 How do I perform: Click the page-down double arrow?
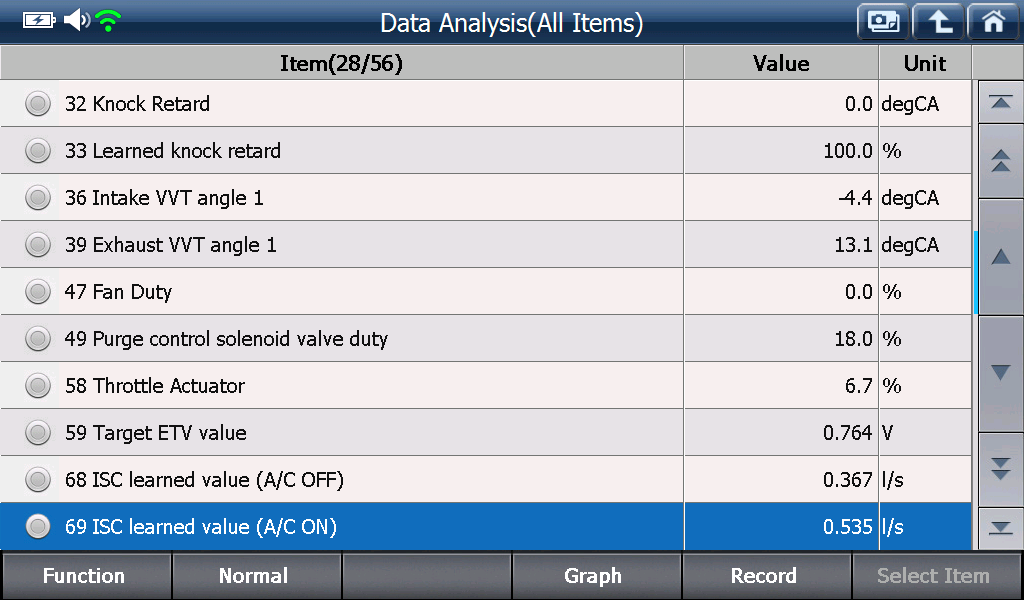coord(1000,469)
